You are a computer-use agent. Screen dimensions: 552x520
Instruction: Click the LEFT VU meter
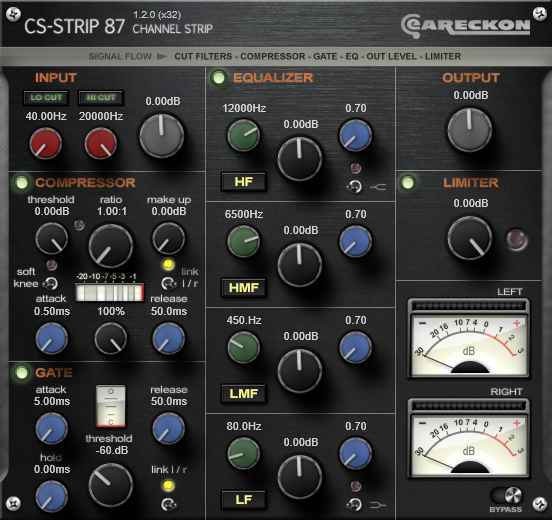[x=469, y=338]
